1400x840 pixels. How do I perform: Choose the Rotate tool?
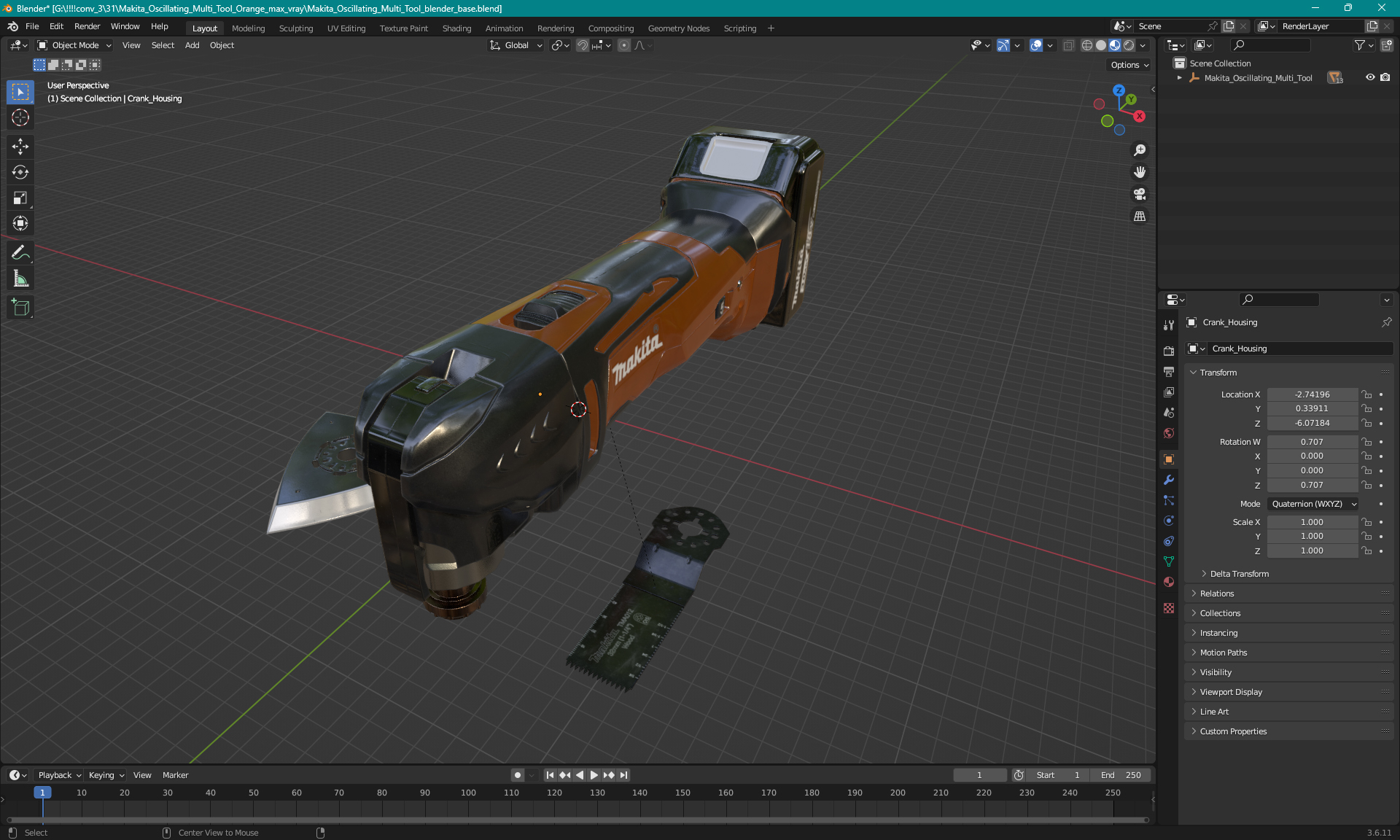click(x=20, y=172)
